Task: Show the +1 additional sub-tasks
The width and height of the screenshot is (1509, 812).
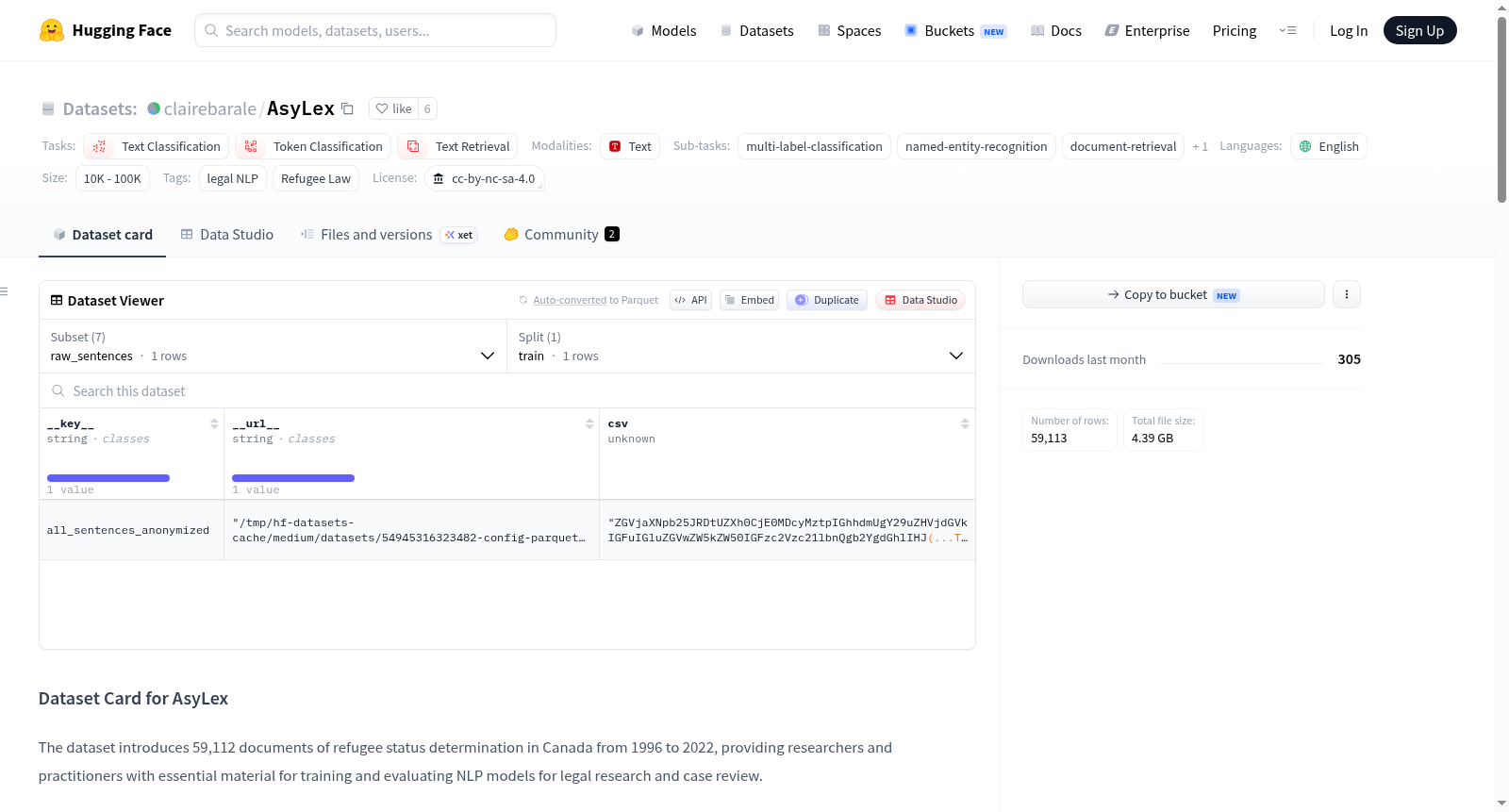Action: point(1200,146)
